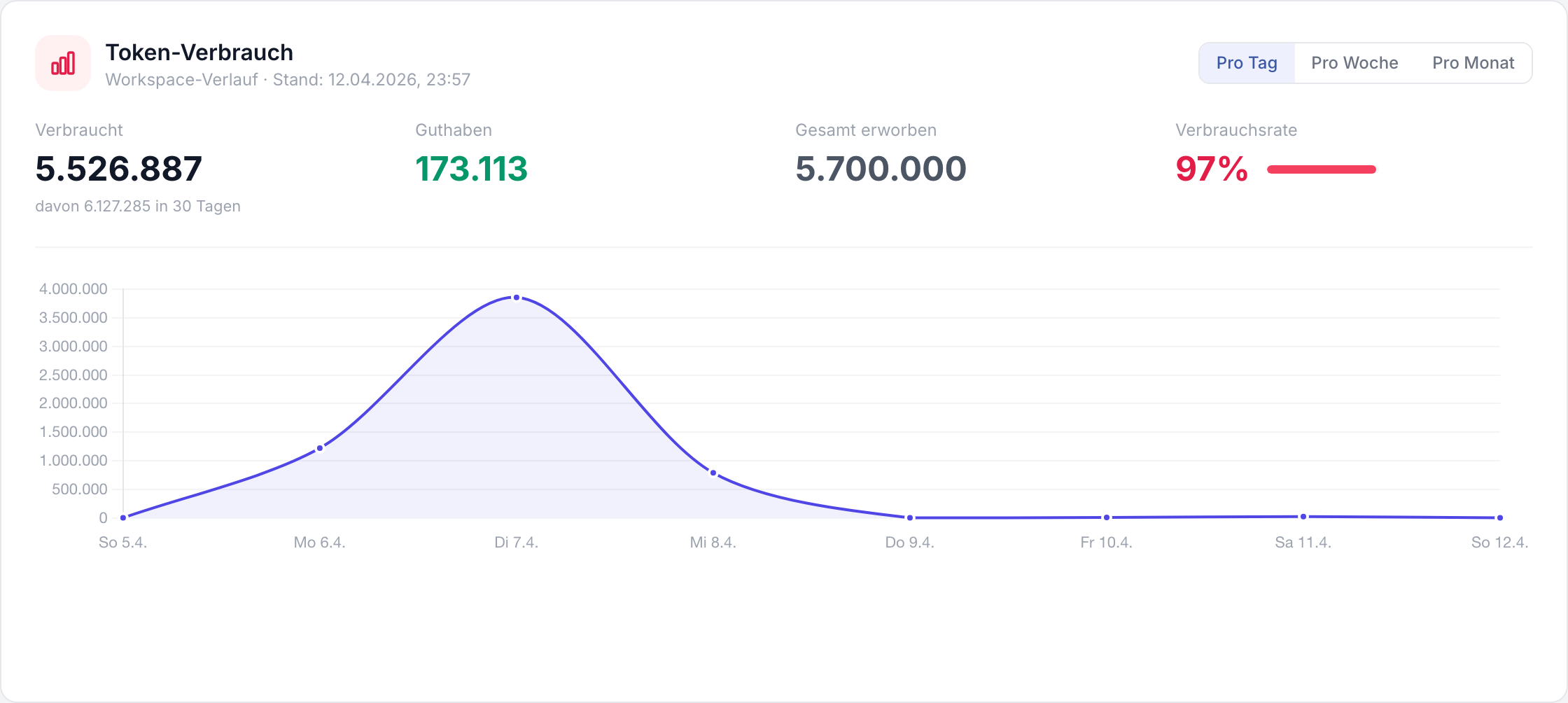Click the green Guthaben value 173.113
The image size is (1568, 703).
click(x=472, y=169)
